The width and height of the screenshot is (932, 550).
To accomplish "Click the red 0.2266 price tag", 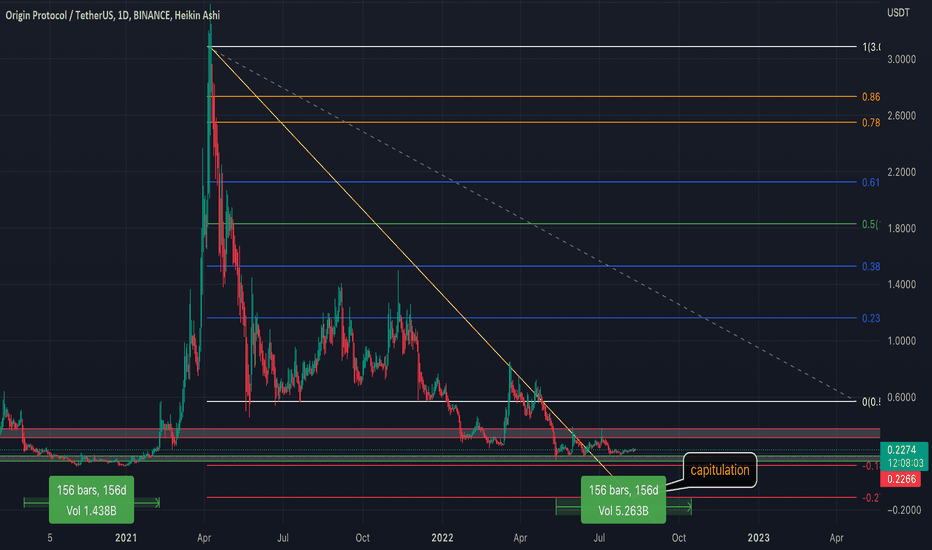I will [901, 479].
